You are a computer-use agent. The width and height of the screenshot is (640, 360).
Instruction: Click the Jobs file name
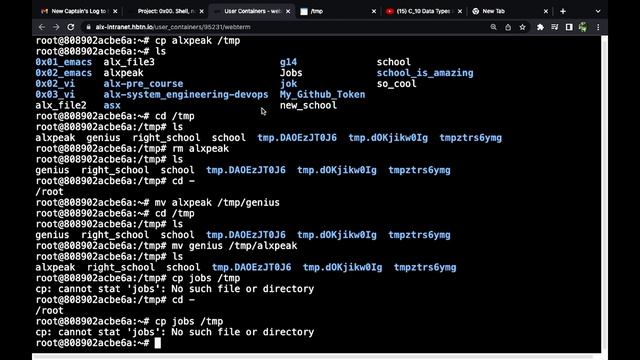pos(291,73)
